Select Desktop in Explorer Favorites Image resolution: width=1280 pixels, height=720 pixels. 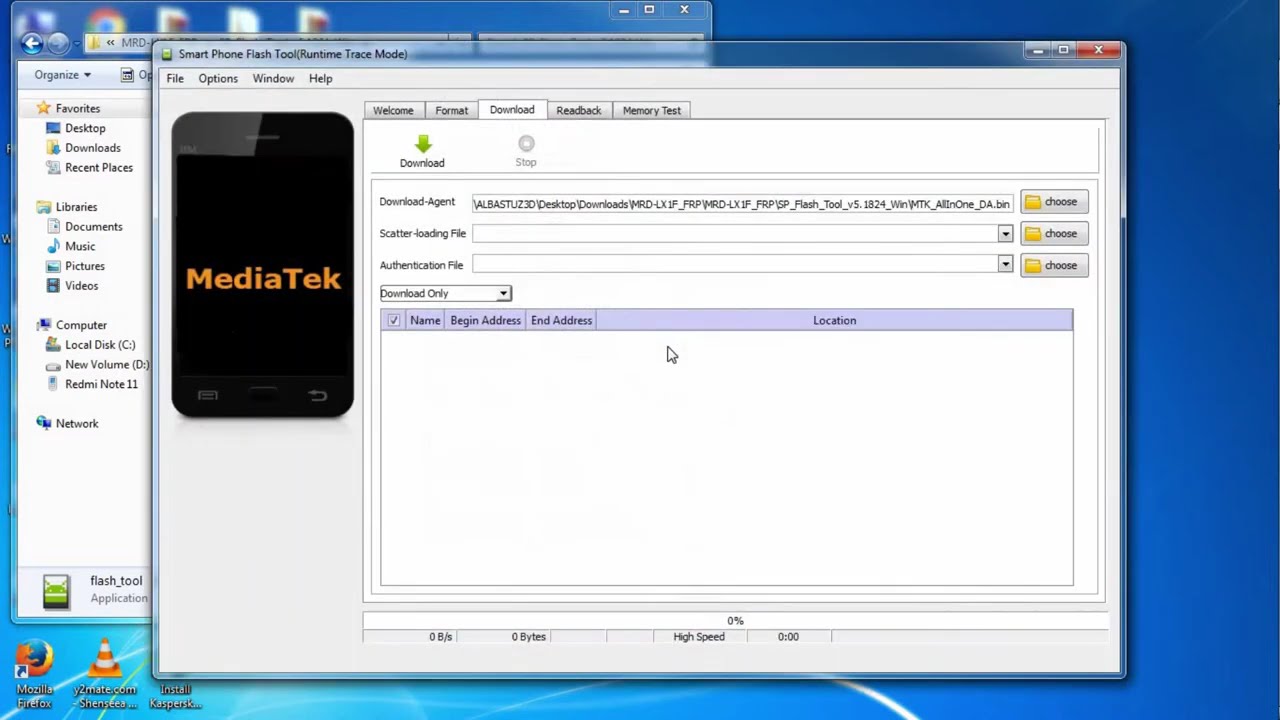(x=85, y=128)
